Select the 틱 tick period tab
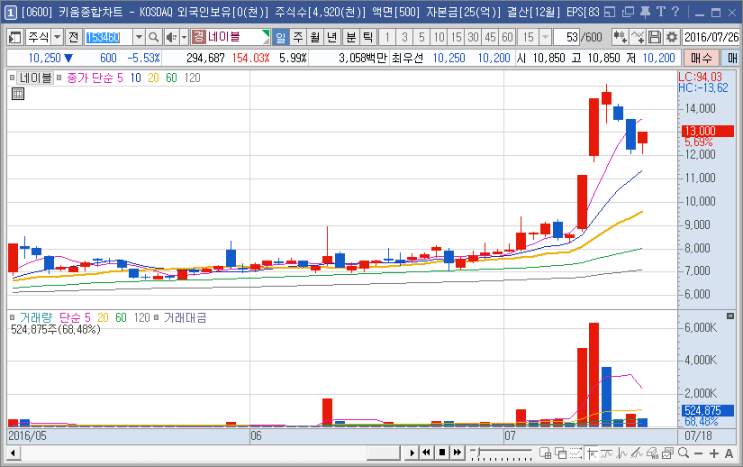743x467 pixels. coord(368,37)
